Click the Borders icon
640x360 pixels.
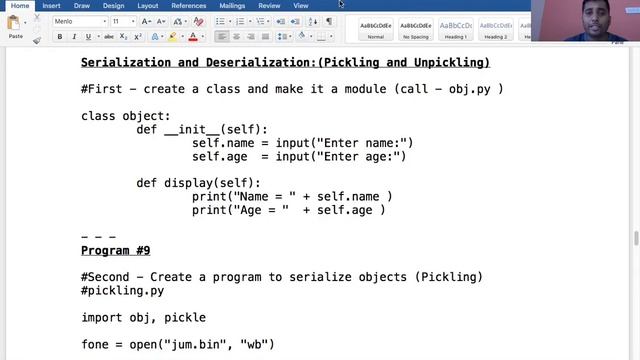pos(322,37)
